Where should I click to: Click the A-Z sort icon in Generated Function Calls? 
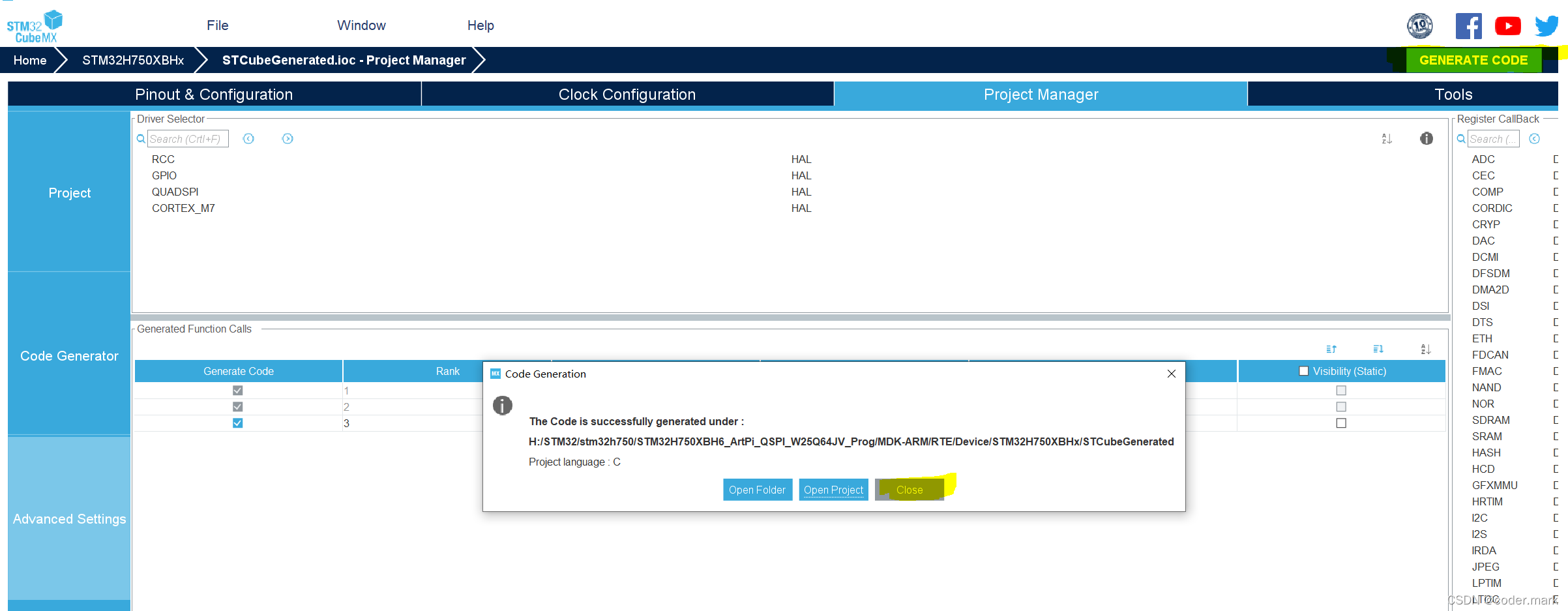pos(1426,349)
